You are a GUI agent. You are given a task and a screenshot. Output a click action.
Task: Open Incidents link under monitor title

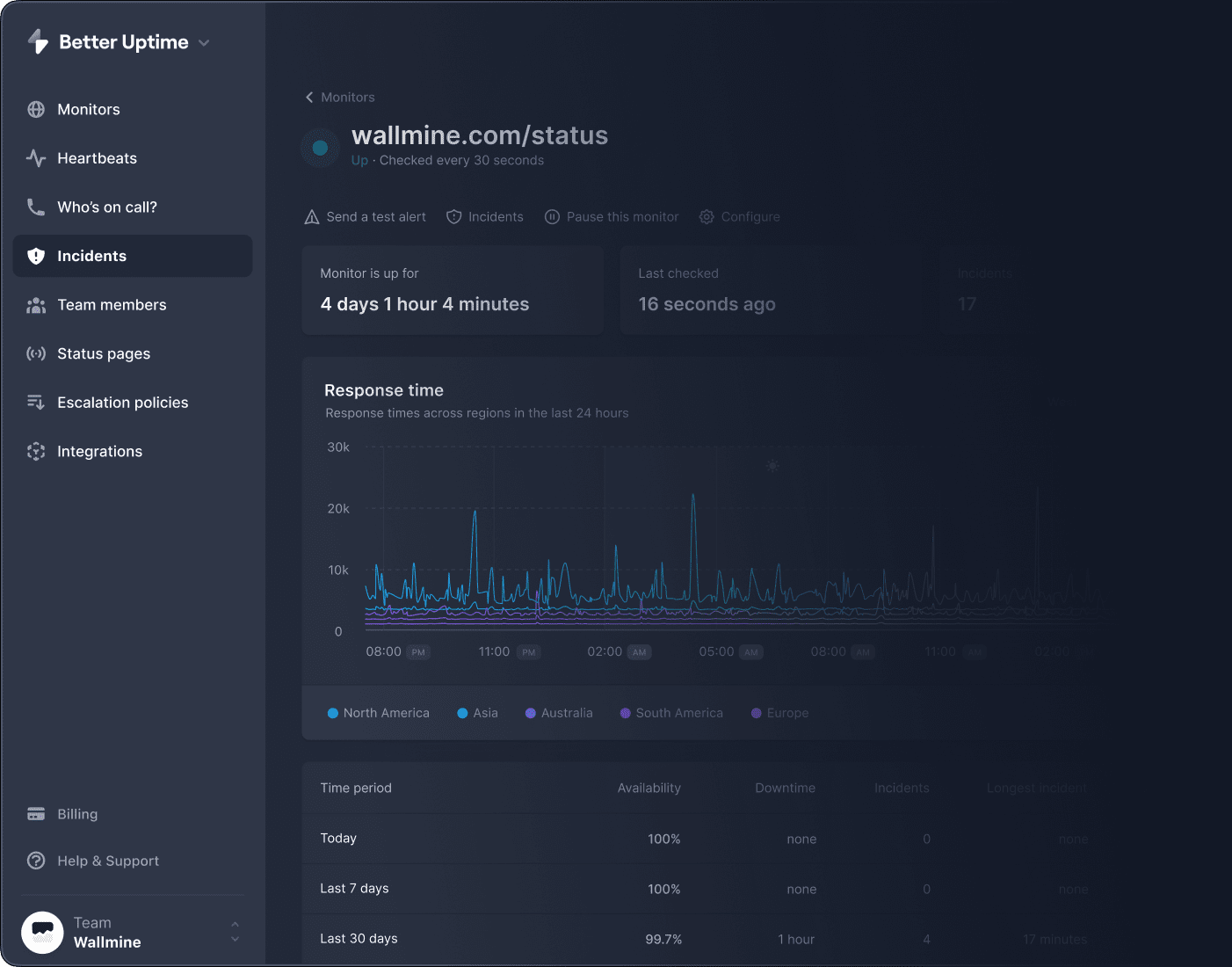(496, 217)
